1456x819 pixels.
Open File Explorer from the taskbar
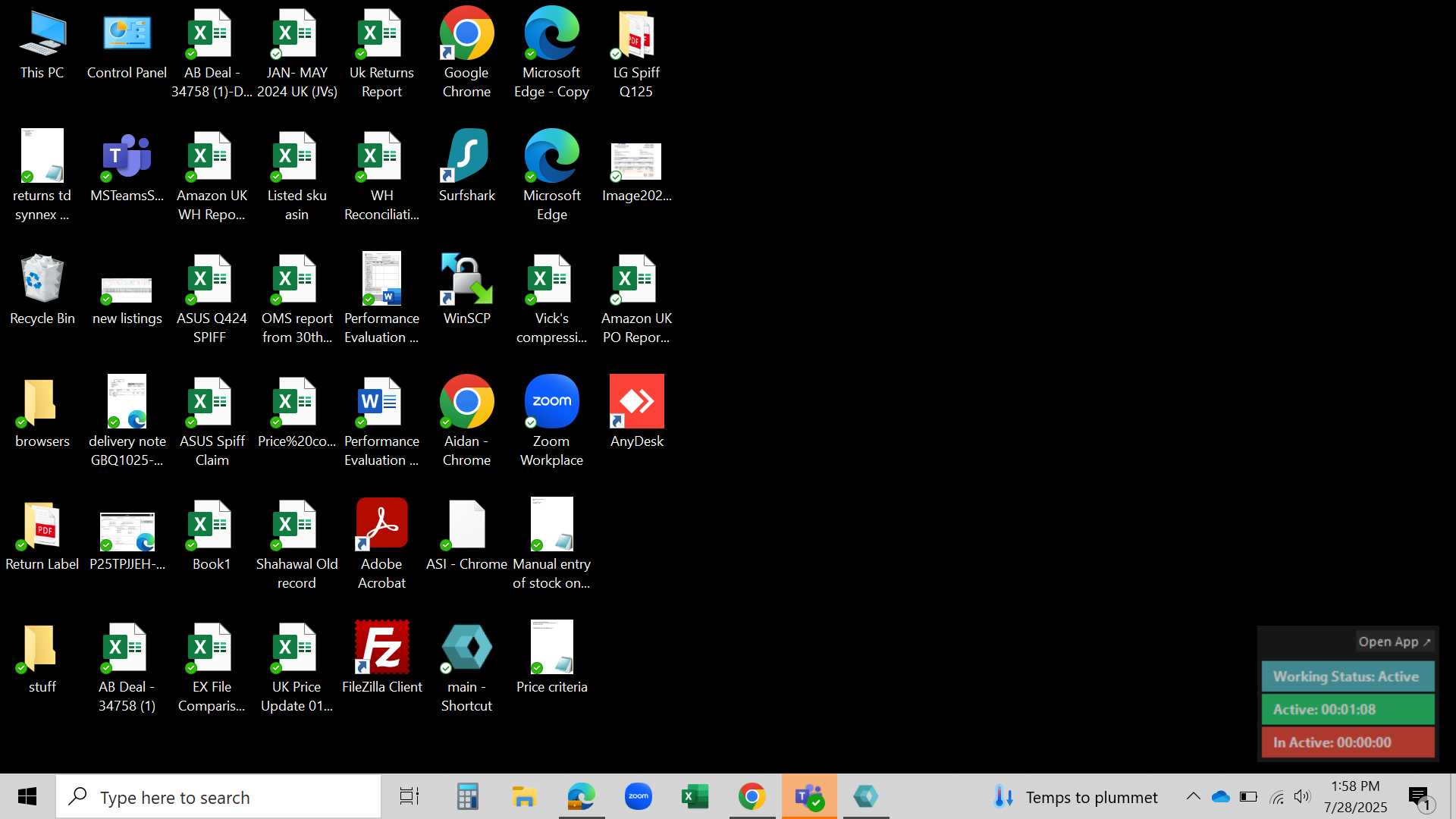click(524, 796)
